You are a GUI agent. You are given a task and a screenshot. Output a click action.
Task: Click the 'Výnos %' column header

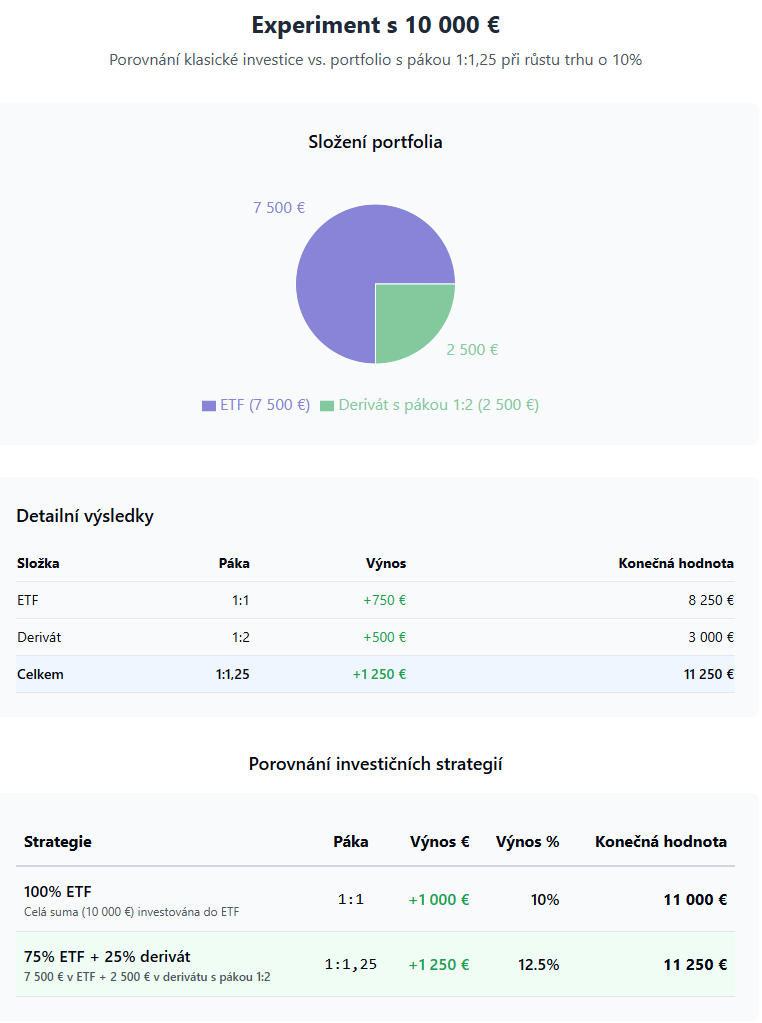(527, 842)
